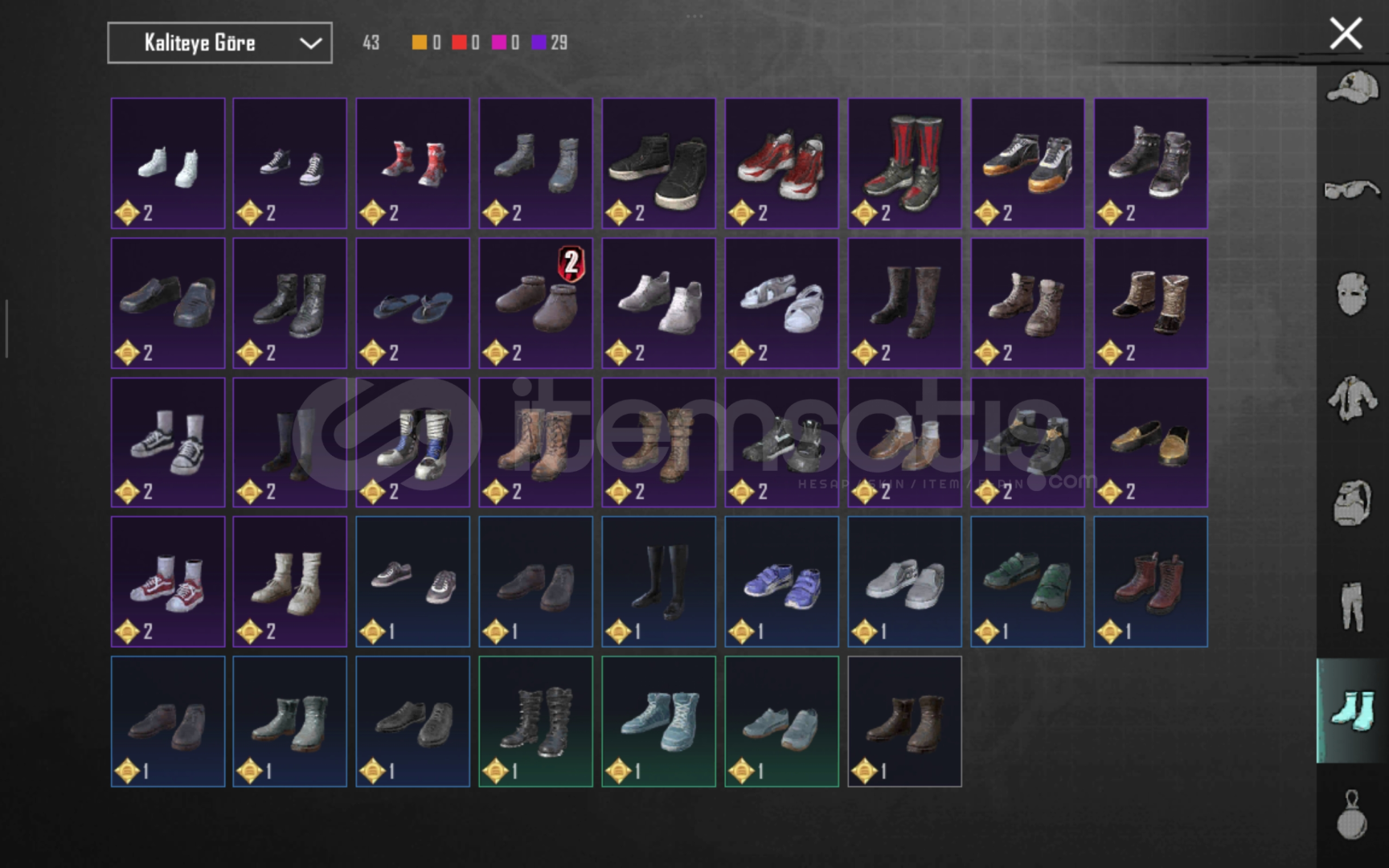
Task: Close the inventory screen with X
Action: click(1346, 34)
